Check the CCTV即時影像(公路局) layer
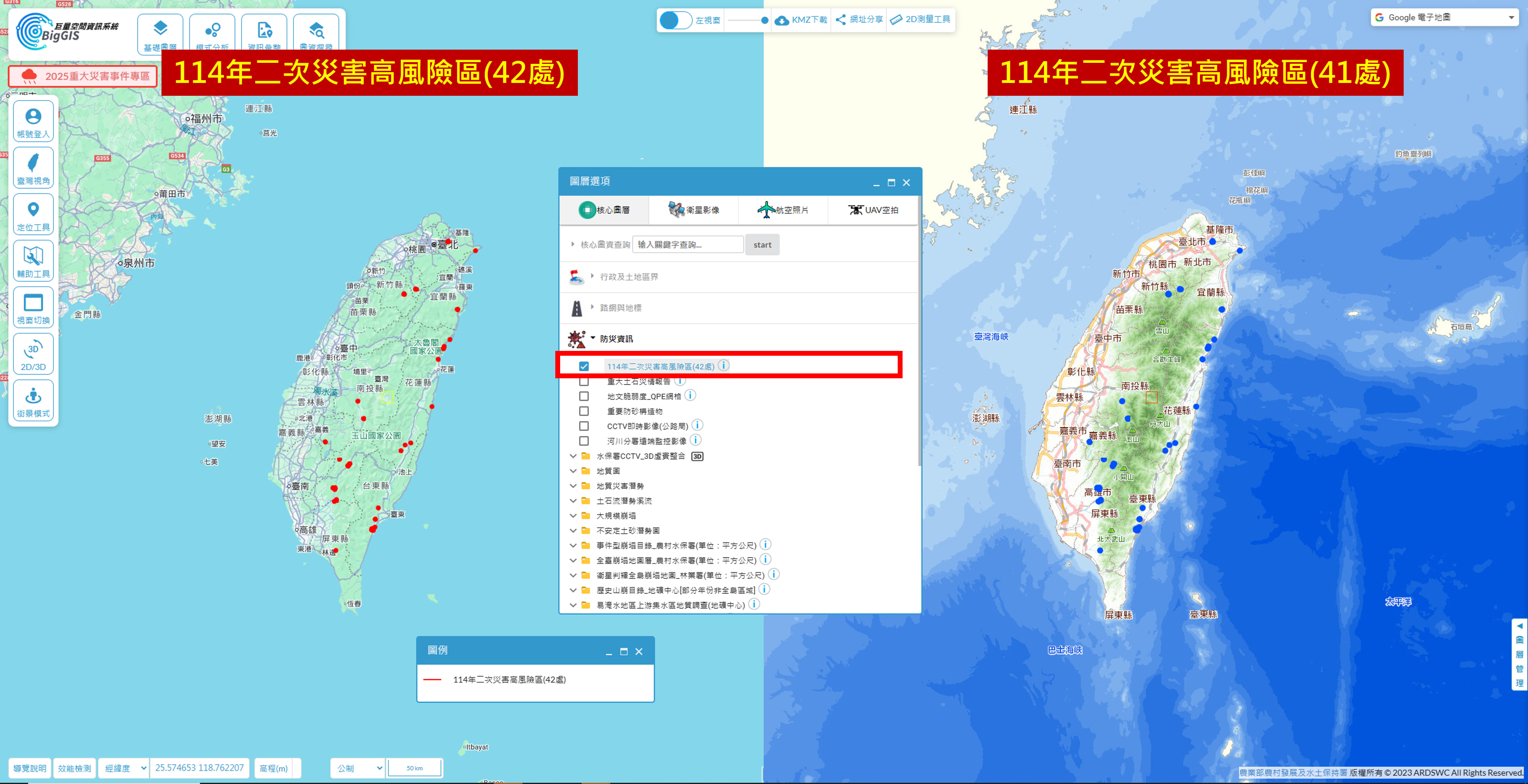This screenshot has height=784, width=1528. point(584,426)
